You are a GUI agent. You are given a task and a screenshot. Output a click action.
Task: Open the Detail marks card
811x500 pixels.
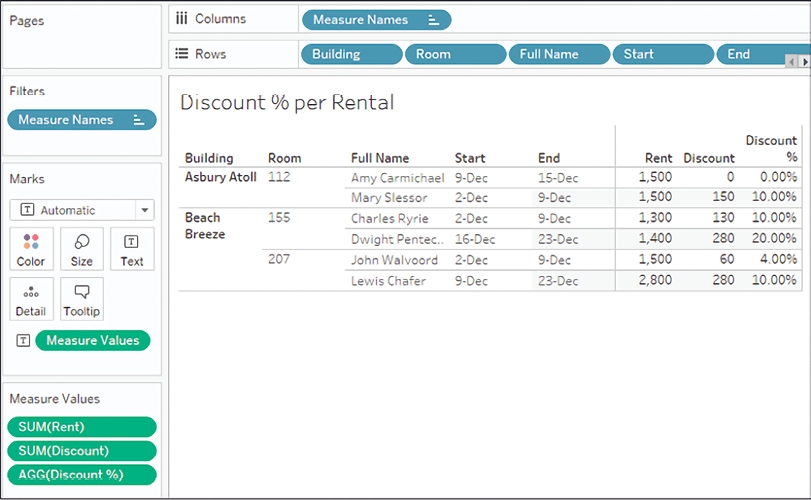tap(31, 299)
